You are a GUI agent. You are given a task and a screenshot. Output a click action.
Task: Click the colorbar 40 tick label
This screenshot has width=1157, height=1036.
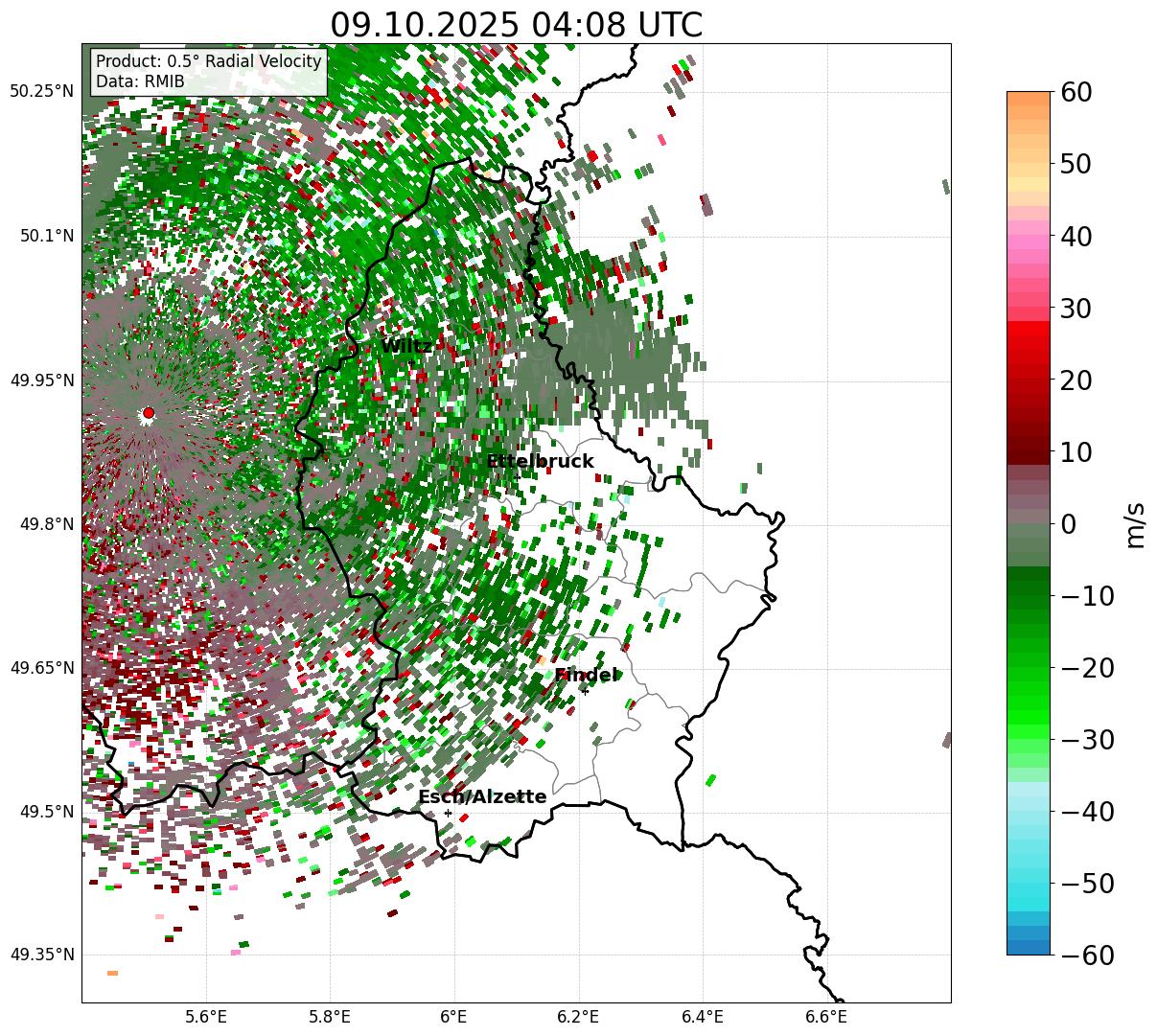tap(1075, 236)
